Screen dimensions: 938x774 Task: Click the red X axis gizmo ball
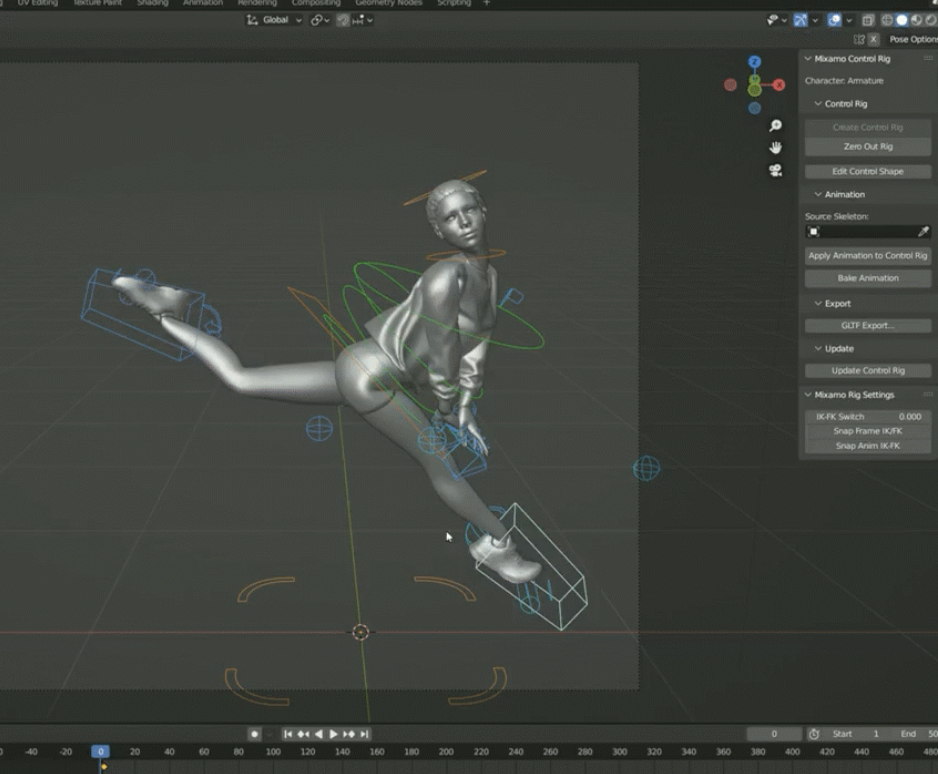point(779,85)
